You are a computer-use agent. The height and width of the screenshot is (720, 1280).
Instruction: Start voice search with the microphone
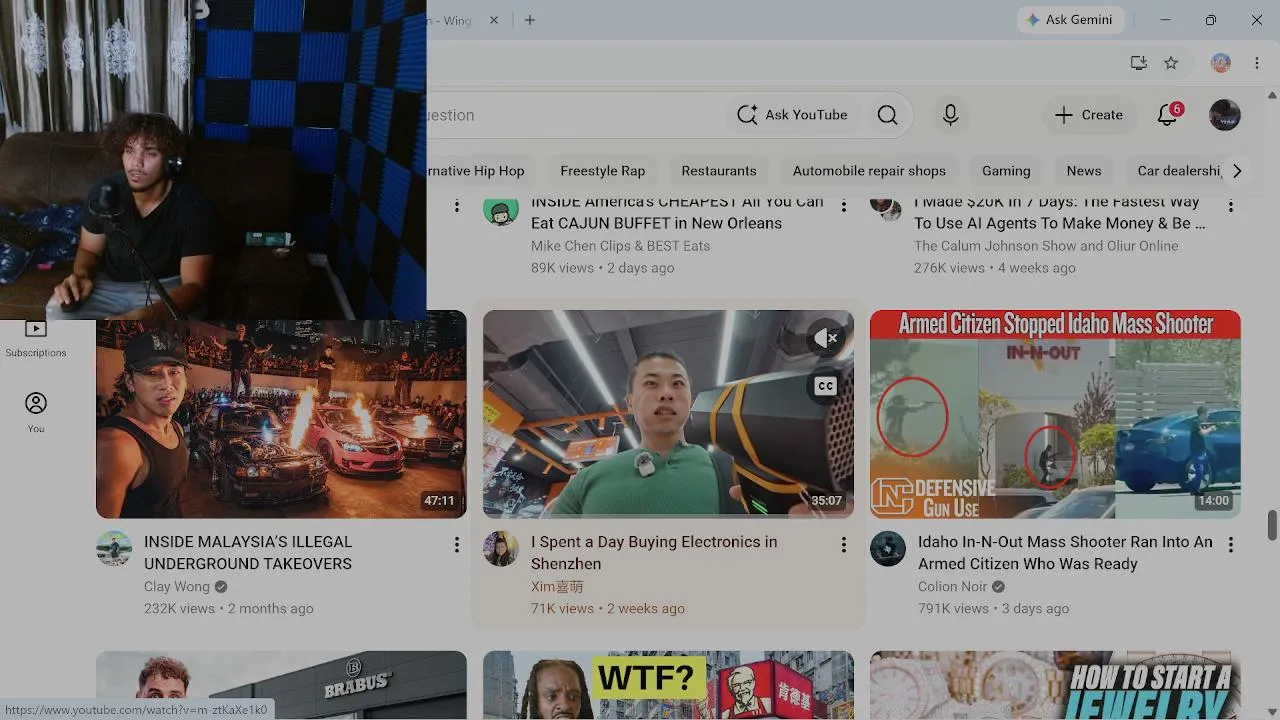click(950, 115)
